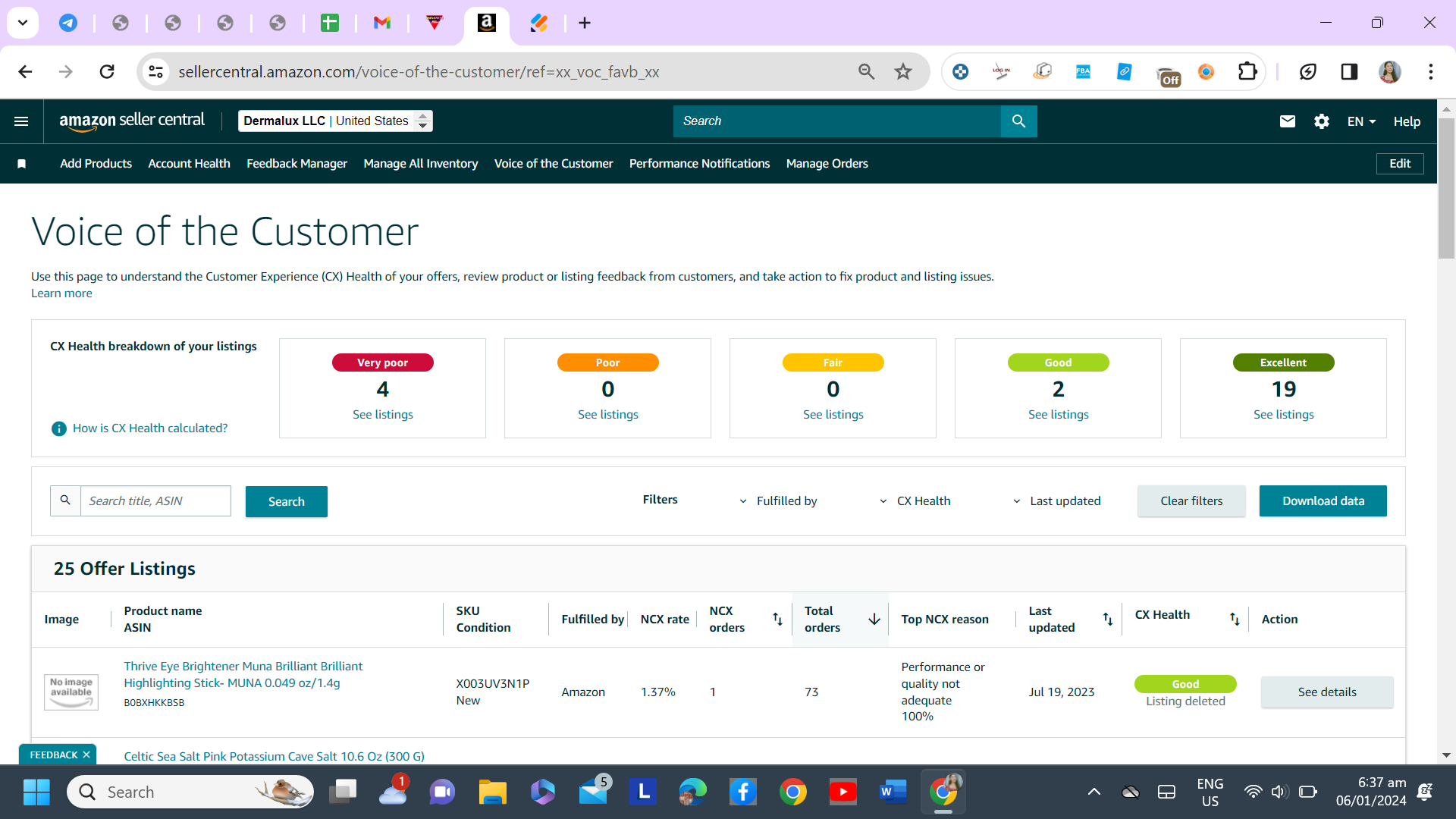
Task: Click the CX Health info icon
Action: (x=58, y=428)
